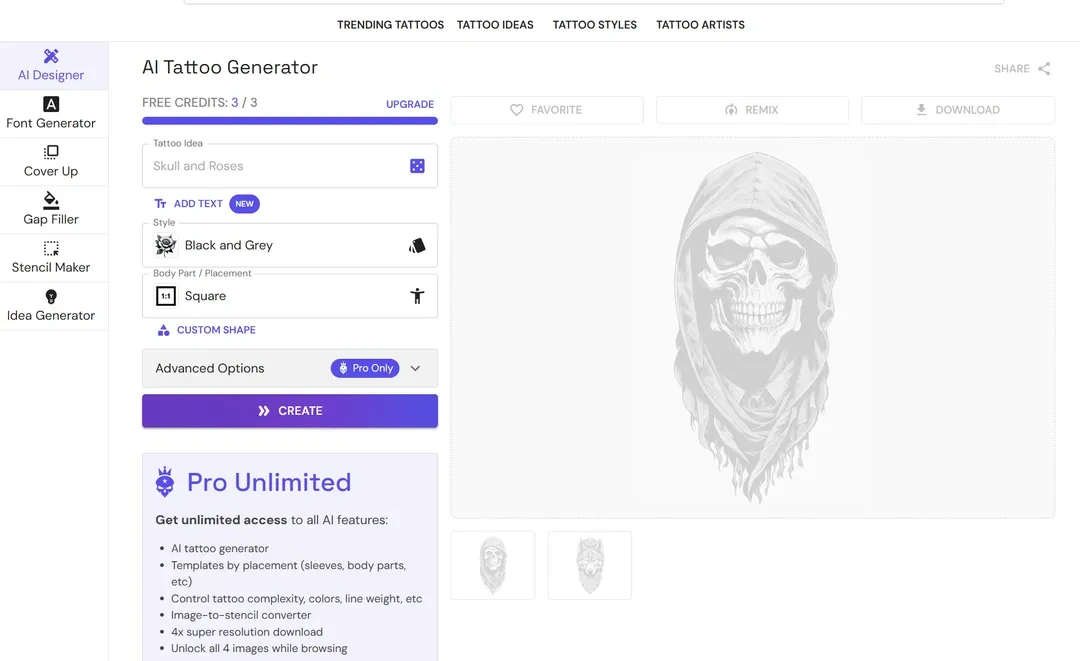The image size is (1080, 661).
Task: Click the free credits progress bar
Action: tap(290, 121)
